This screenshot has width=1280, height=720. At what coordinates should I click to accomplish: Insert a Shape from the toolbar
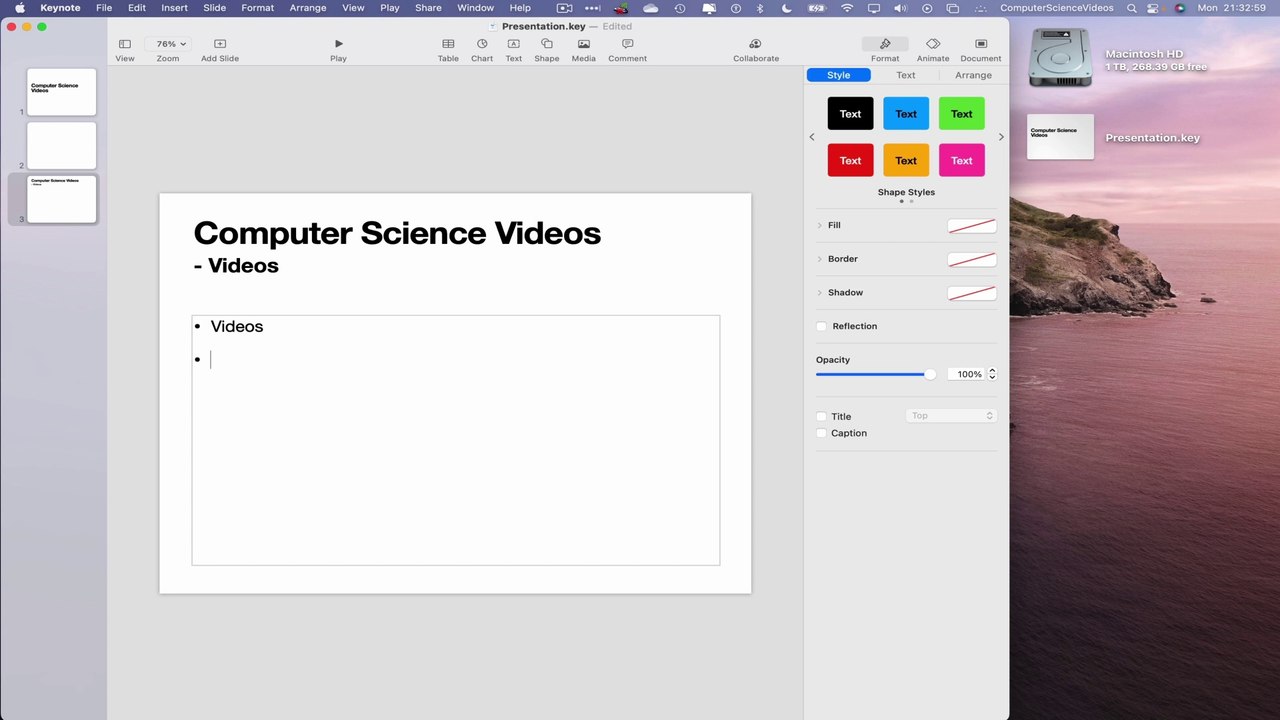pyautogui.click(x=547, y=44)
